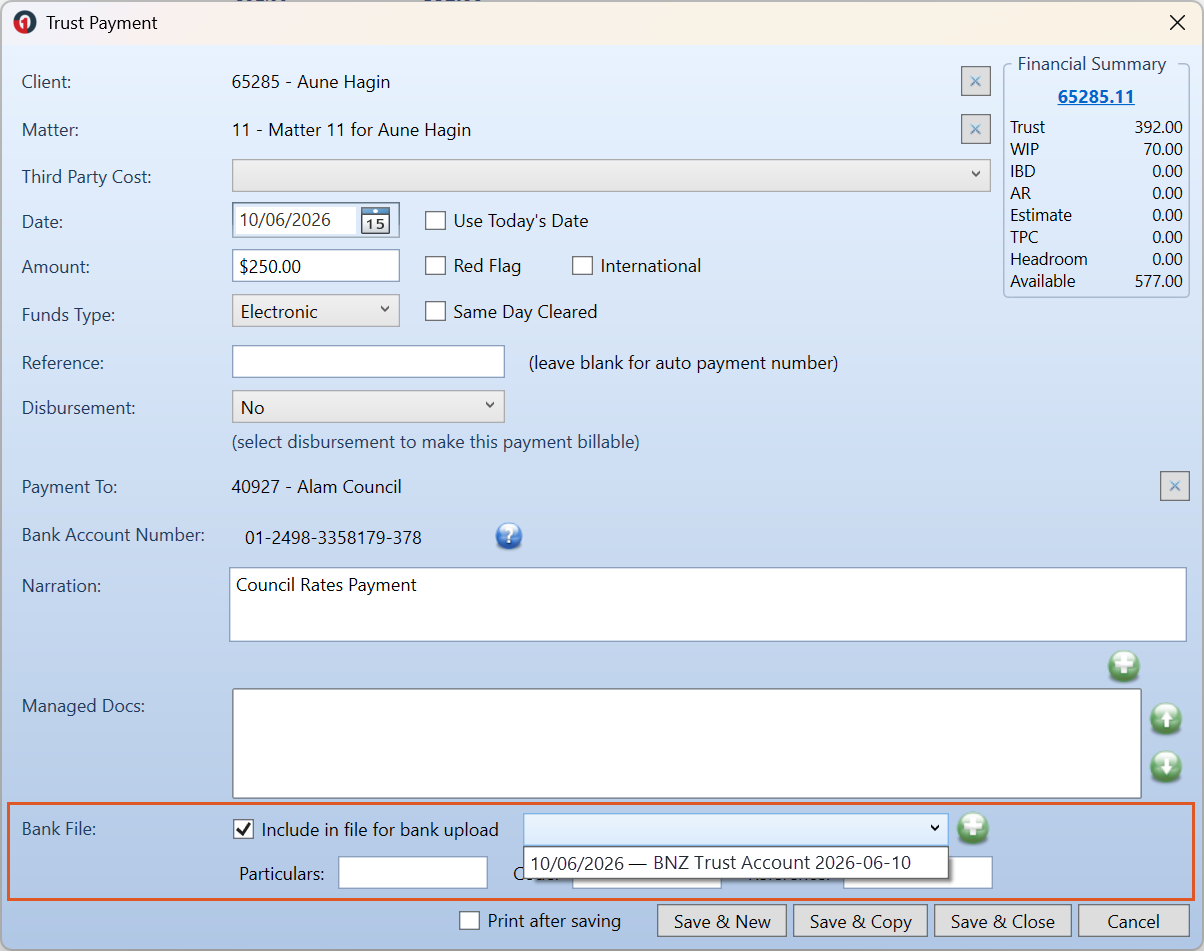Click the Reference input field
This screenshot has height=951, width=1204.
point(368,361)
